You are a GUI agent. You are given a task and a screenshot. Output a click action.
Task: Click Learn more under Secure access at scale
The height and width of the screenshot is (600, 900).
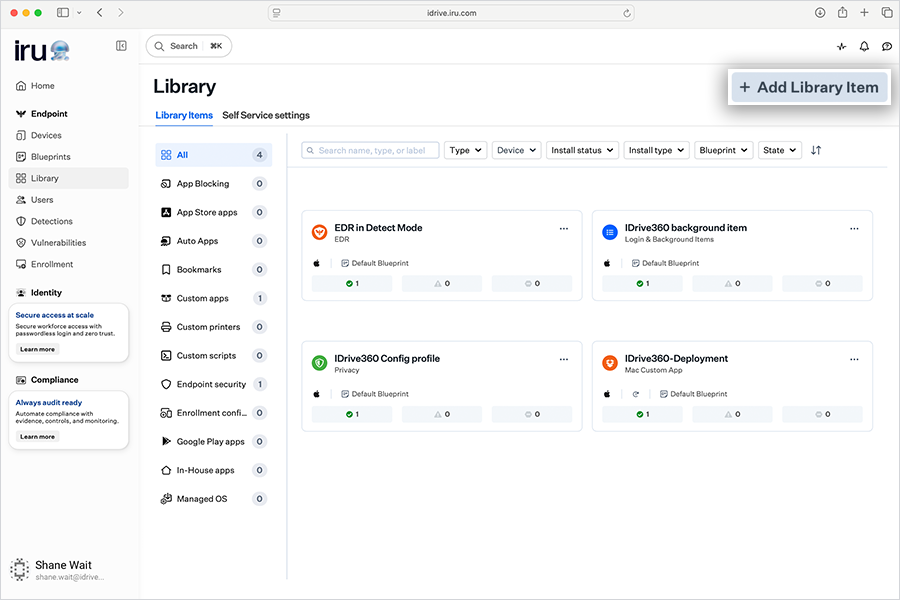tap(37, 349)
